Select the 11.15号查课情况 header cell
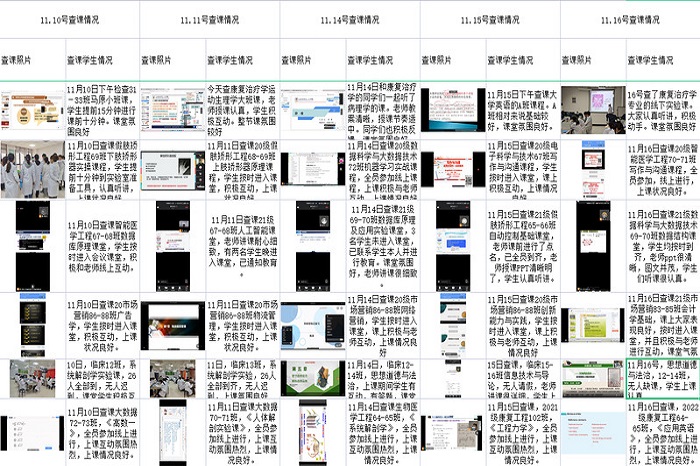 click(x=489, y=19)
